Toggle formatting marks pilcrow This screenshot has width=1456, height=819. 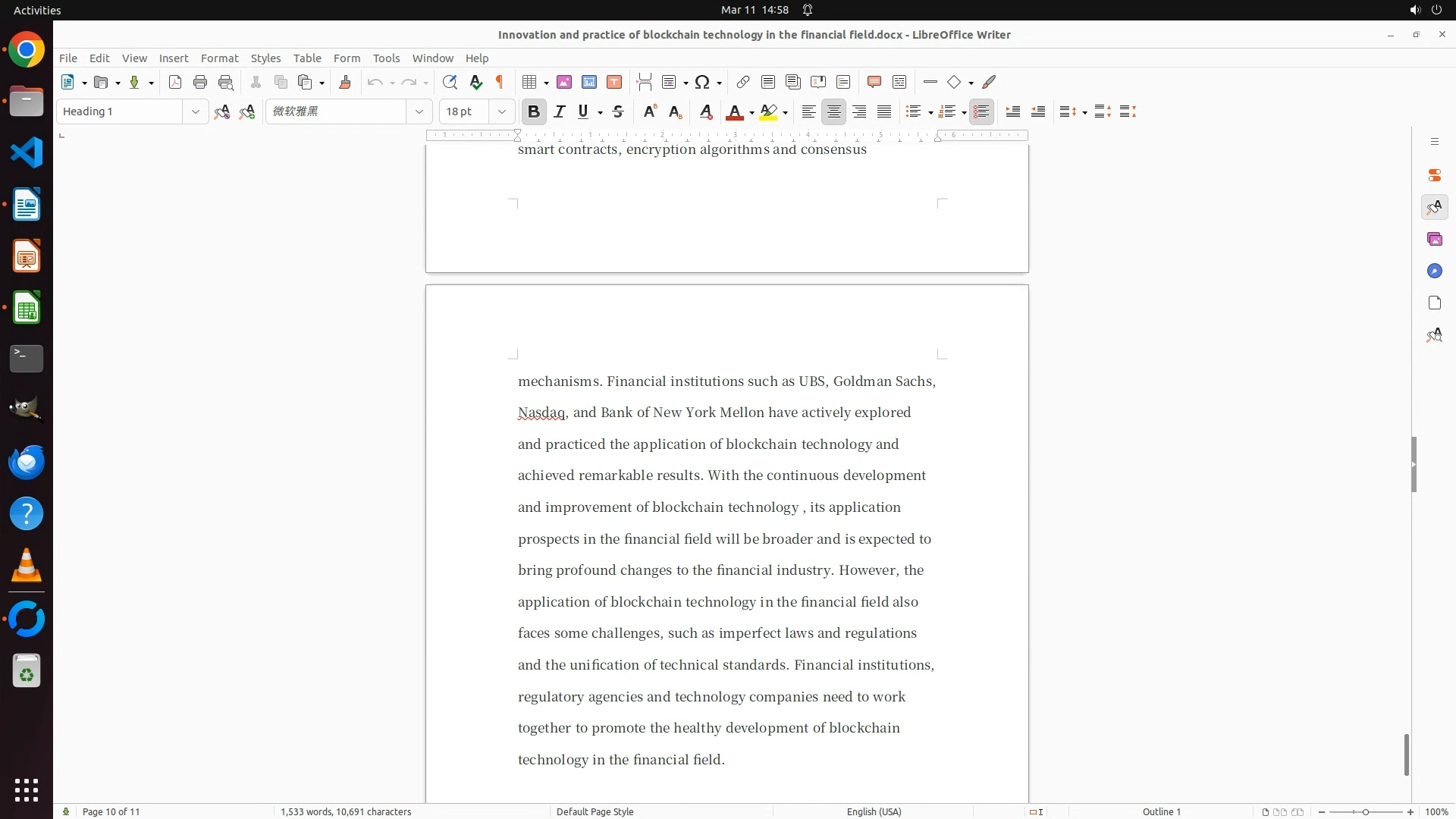click(500, 83)
